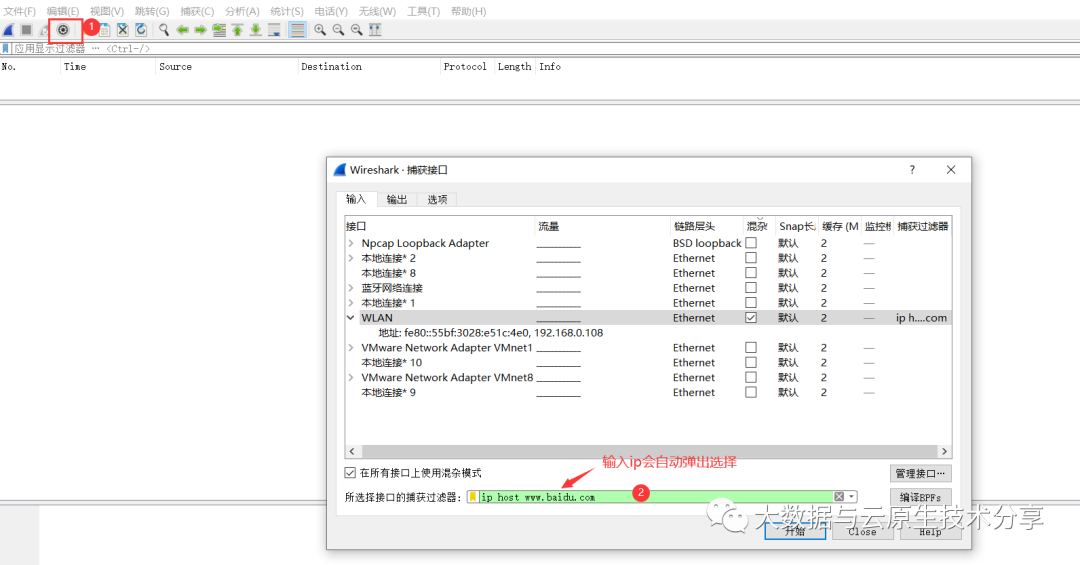Expand VMware Network Adapter VMnet8 row

351,378
